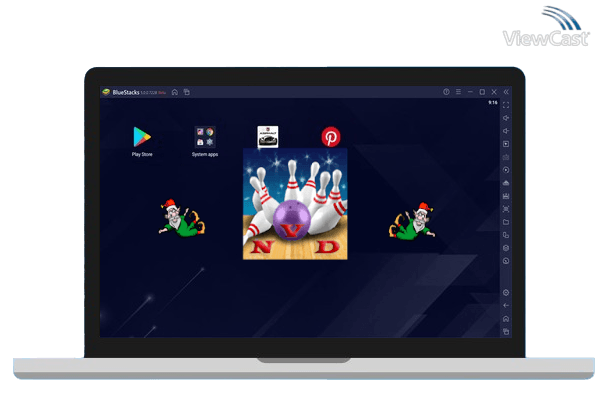The image size is (602, 414).
Task: Click the sidebar icon below the hexagon
Action: [506, 261]
